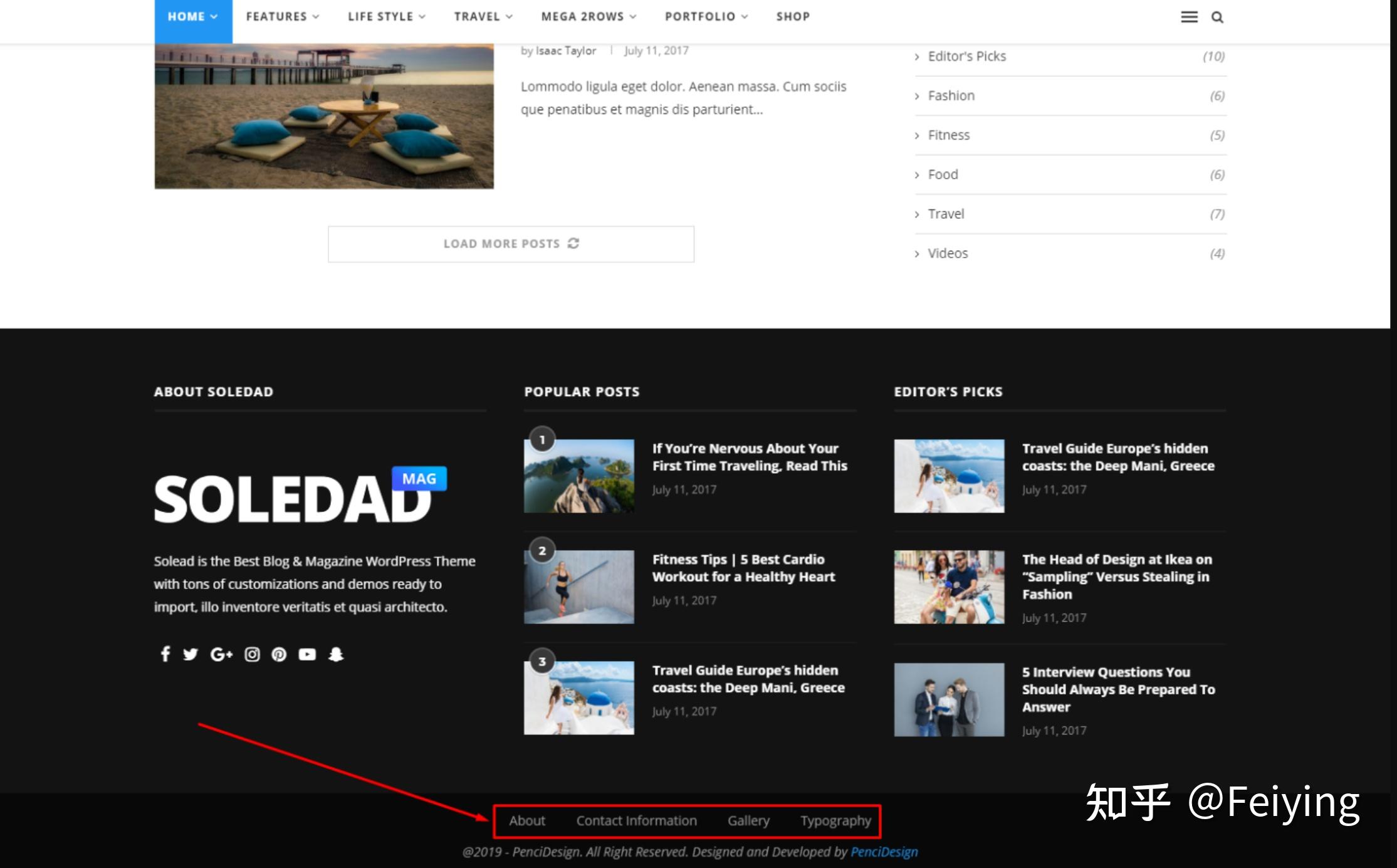The height and width of the screenshot is (868, 1397).
Task: Click the Snapchat social icon
Action: tap(337, 654)
